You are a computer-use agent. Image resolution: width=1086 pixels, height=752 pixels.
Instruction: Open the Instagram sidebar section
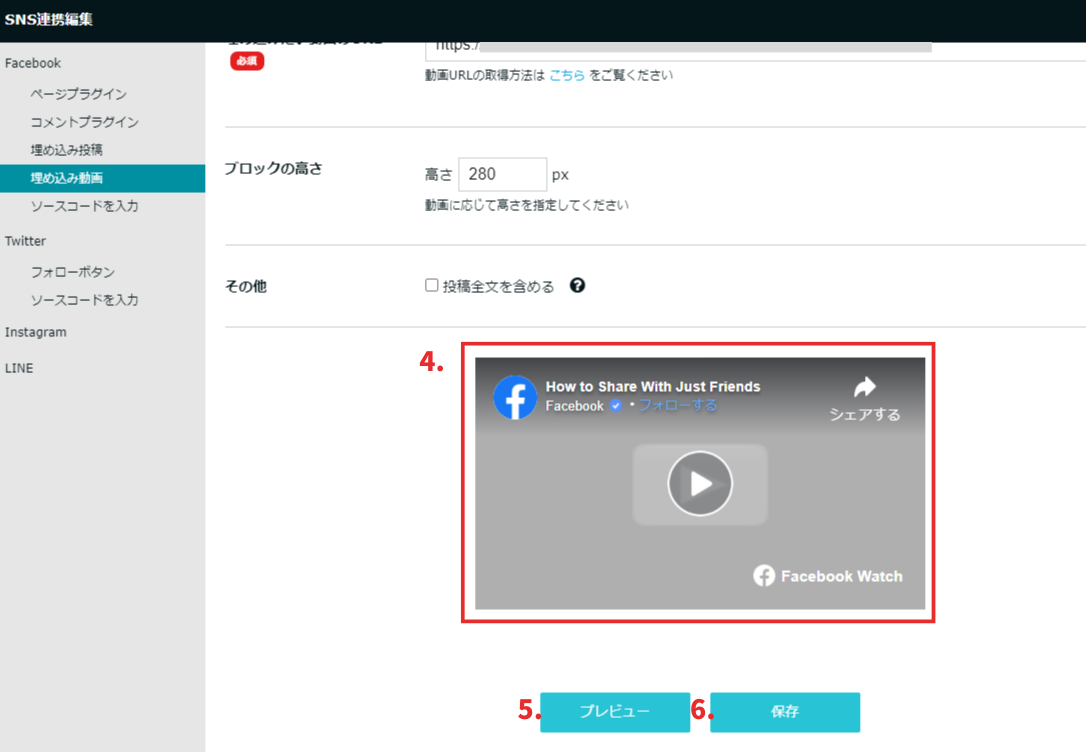pyautogui.click(x=35, y=332)
